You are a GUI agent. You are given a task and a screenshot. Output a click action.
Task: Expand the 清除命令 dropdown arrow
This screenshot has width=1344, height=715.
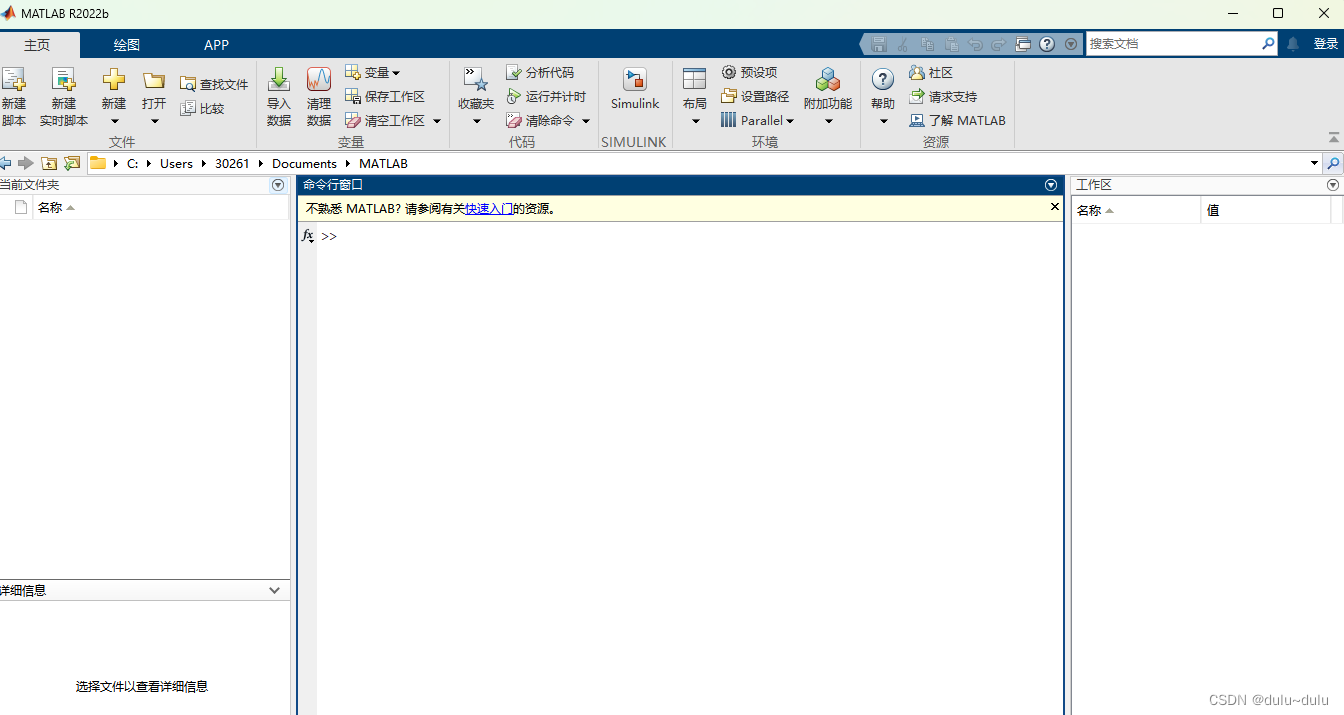point(586,121)
